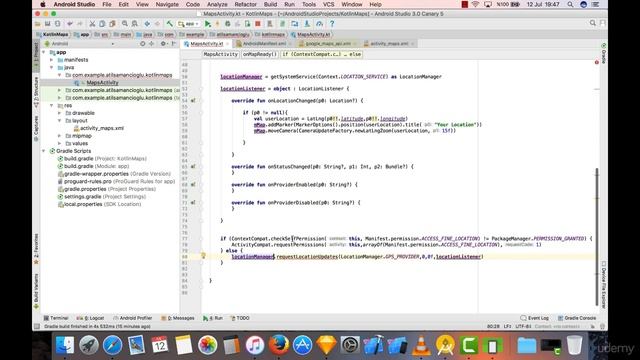Viewport: 640px width, 360px height.
Task: Expand the mipmap folder
Action: tap(59, 136)
